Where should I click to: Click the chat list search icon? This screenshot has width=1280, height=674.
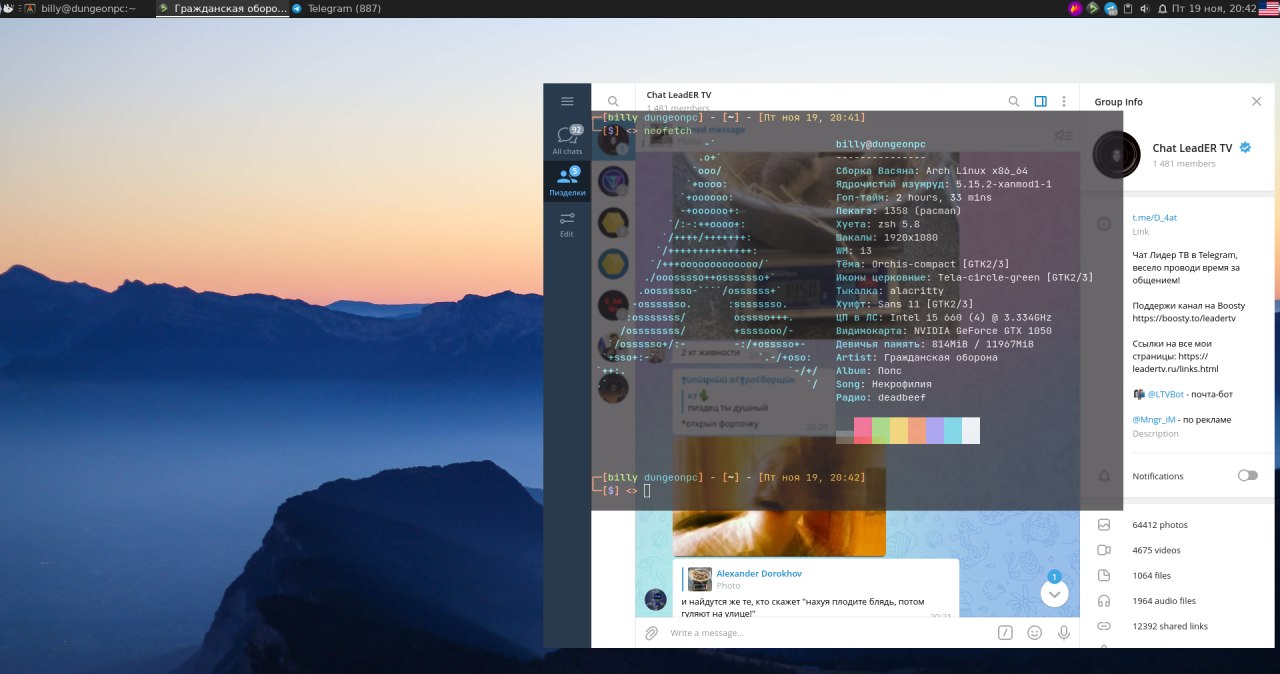pos(613,101)
